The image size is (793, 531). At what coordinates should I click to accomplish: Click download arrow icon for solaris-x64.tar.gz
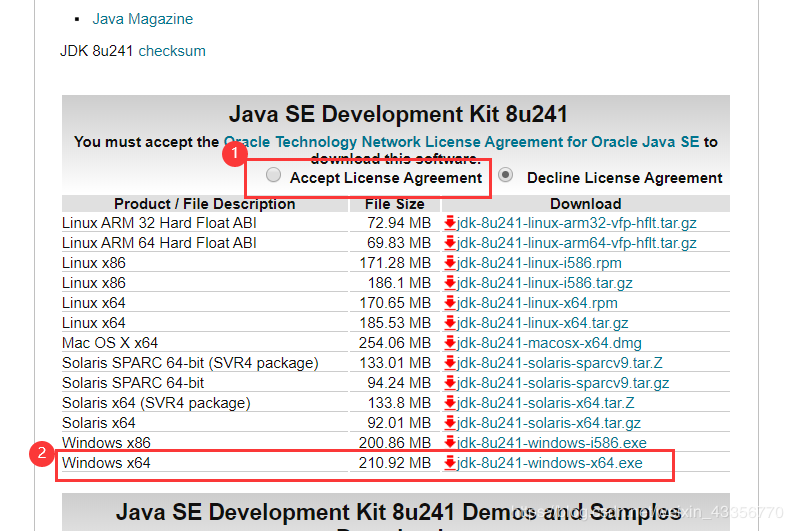click(x=450, y=423)
